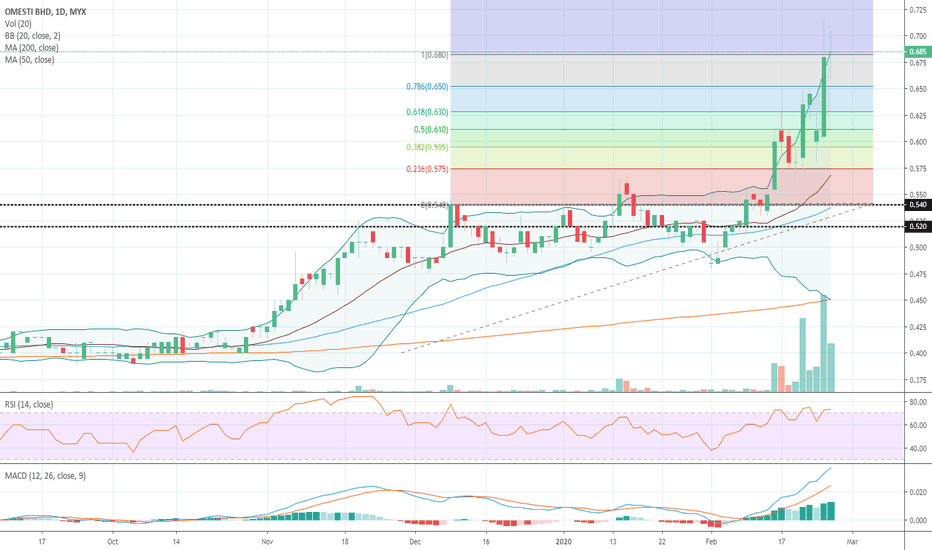Select the RSI (14, close) pane label

pyautogui.click(x=29, y=404)
